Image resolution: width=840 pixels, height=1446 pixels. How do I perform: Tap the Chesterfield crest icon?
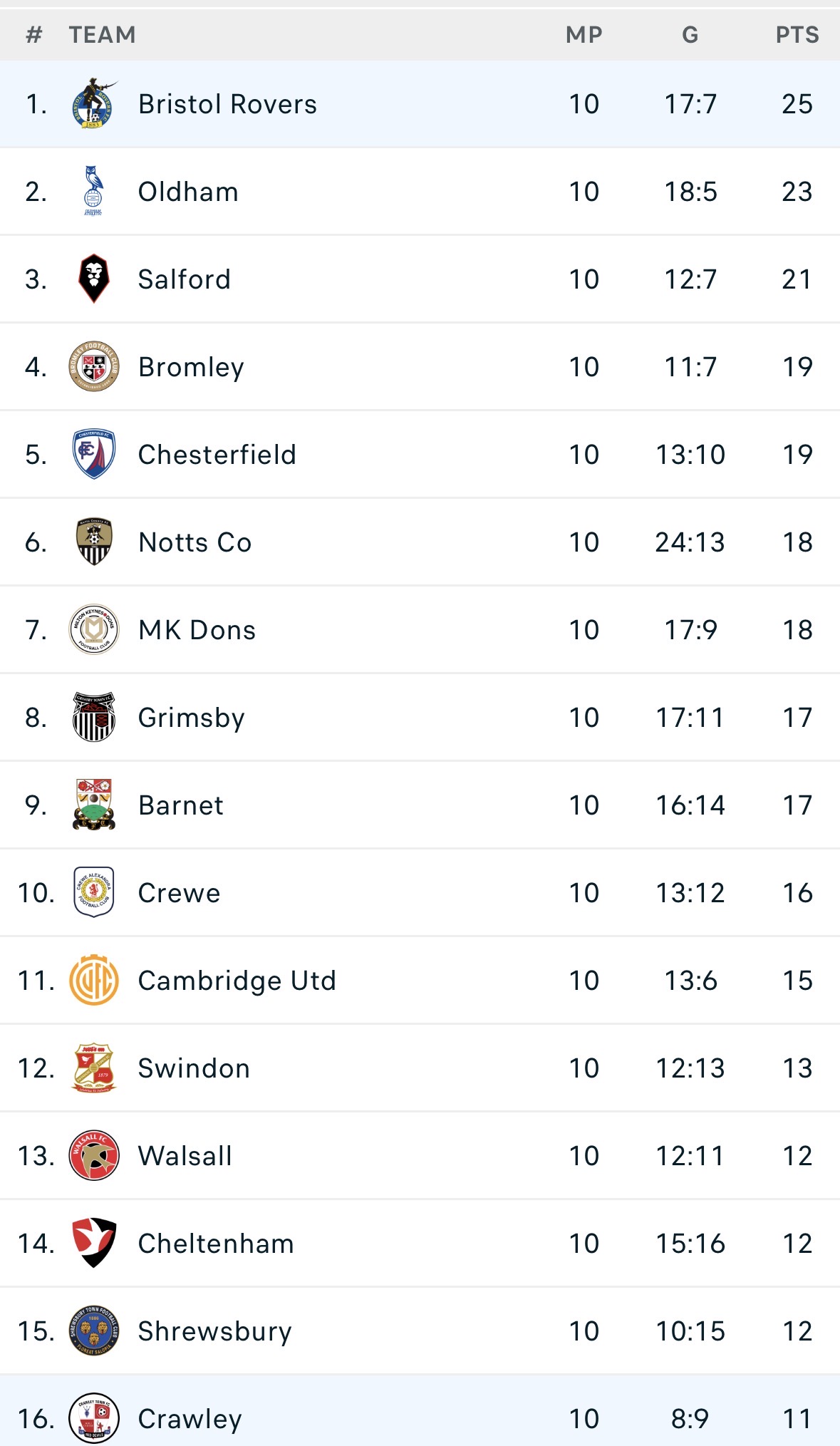tap(94, 454)
